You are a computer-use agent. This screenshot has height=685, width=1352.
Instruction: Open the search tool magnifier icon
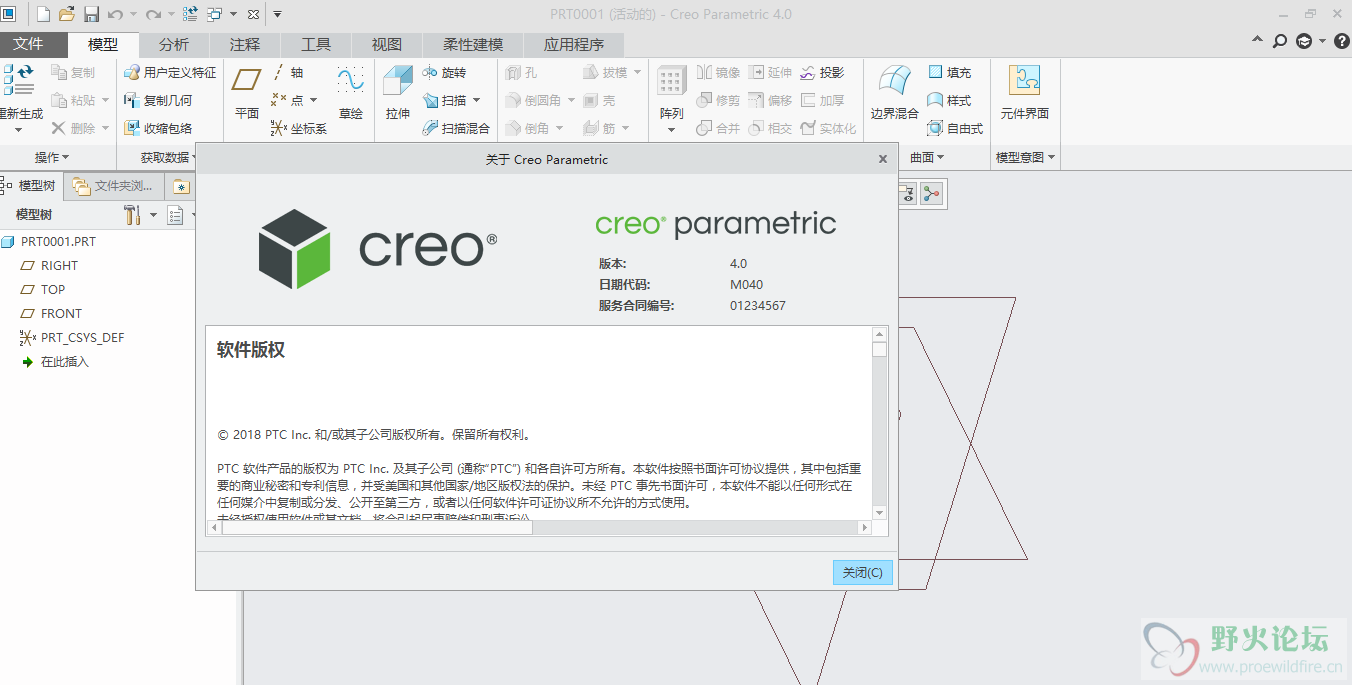(x=1280, y=41)
